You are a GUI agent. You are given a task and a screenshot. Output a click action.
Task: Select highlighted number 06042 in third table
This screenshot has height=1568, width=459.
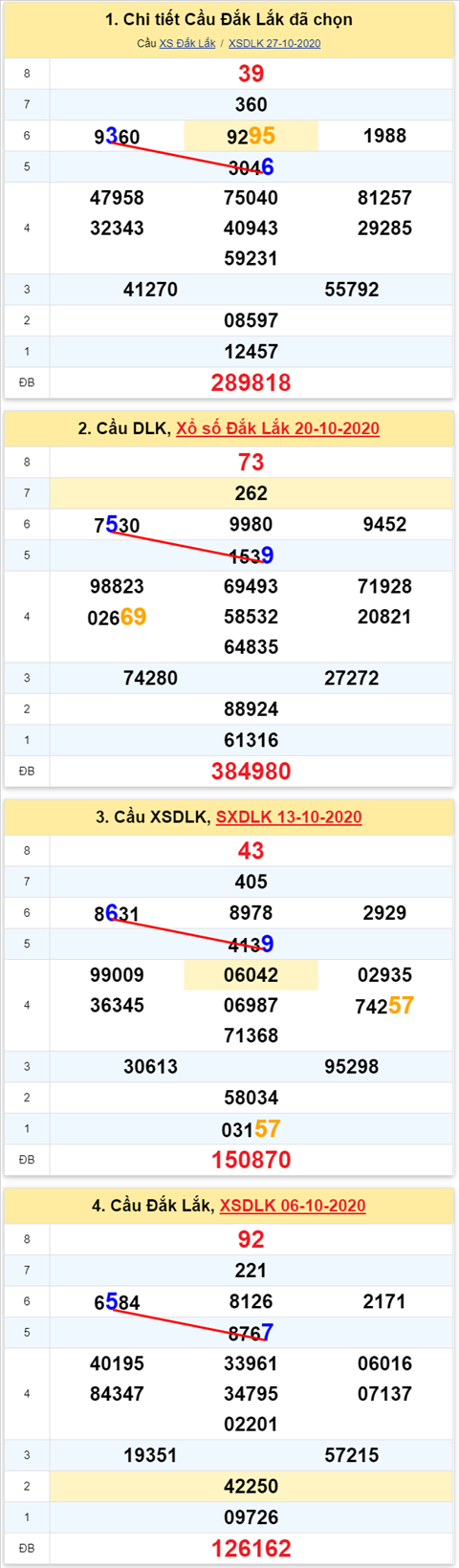coord(251,975)
